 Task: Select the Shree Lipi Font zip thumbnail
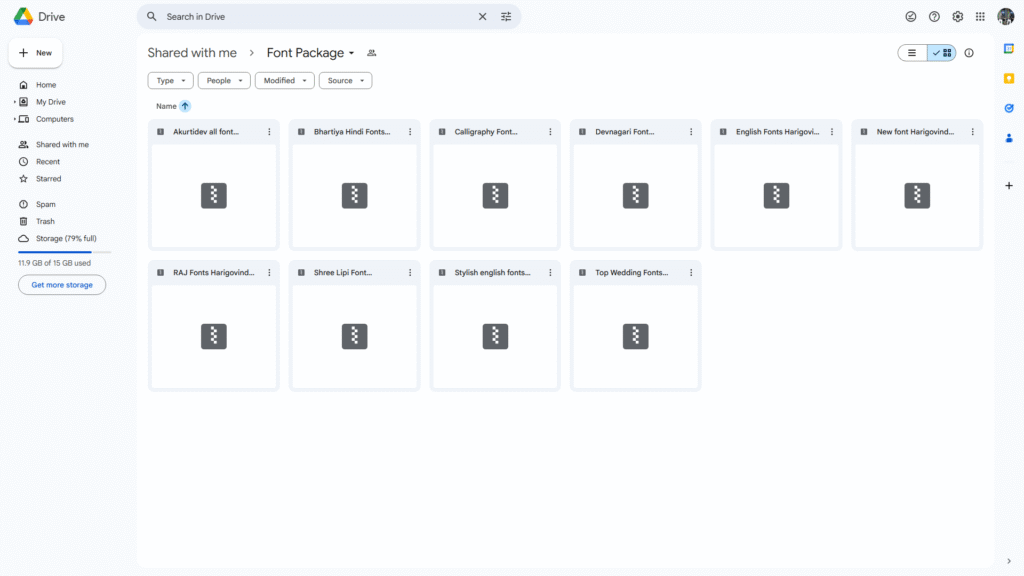pos(355,337)
